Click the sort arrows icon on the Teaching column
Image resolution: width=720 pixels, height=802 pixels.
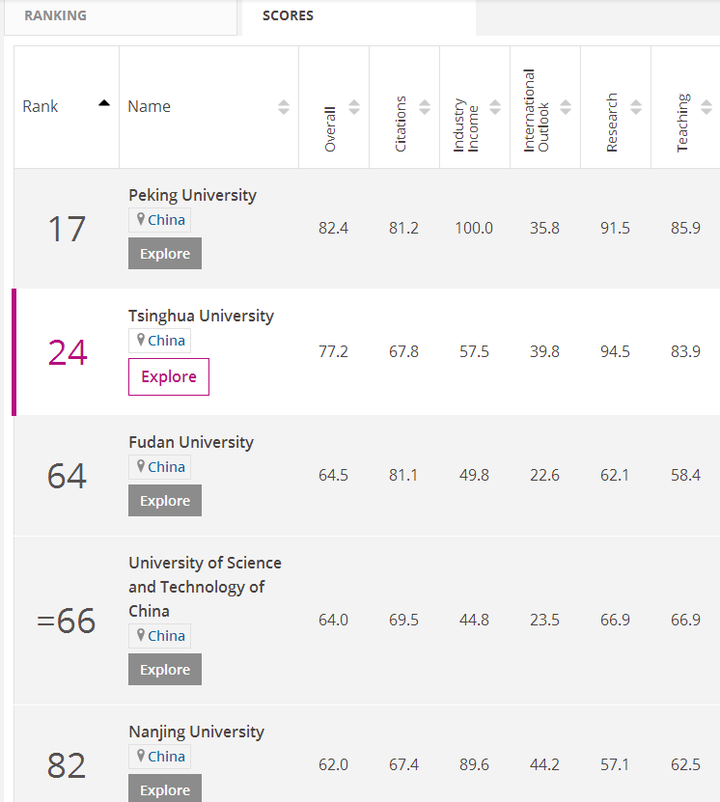[706, 107]
